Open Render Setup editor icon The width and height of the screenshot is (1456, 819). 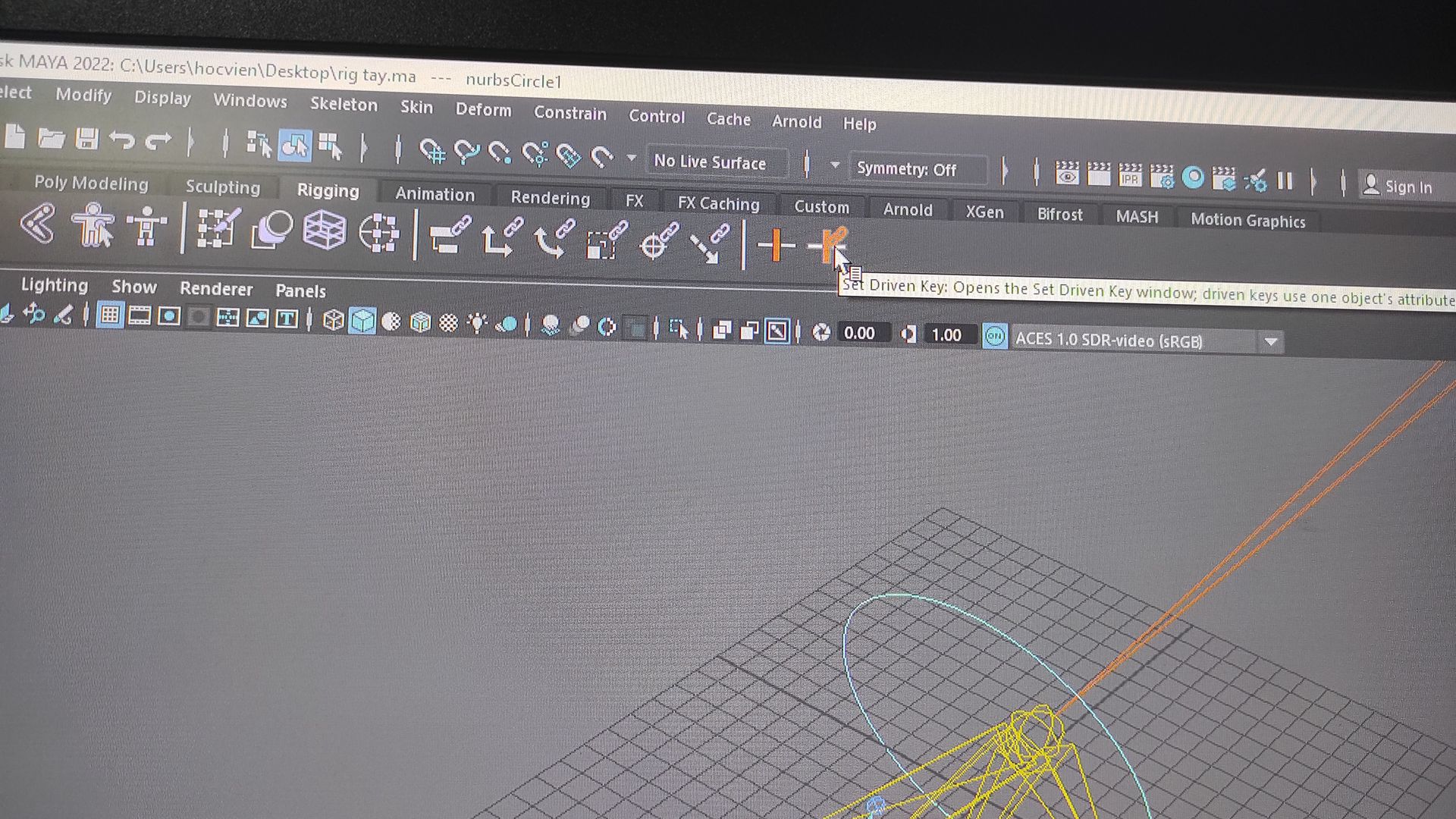[x=1224, y=179]
